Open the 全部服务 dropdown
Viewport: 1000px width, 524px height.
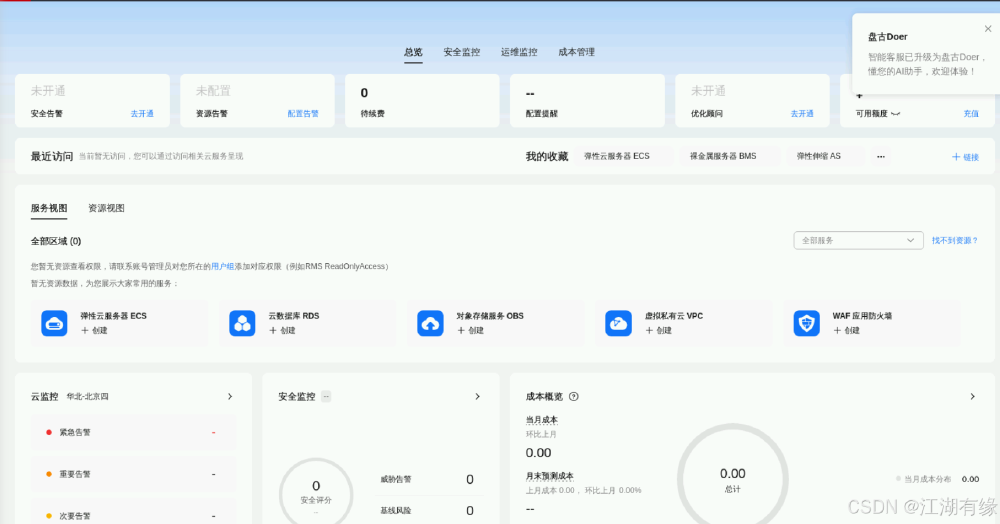858,240
